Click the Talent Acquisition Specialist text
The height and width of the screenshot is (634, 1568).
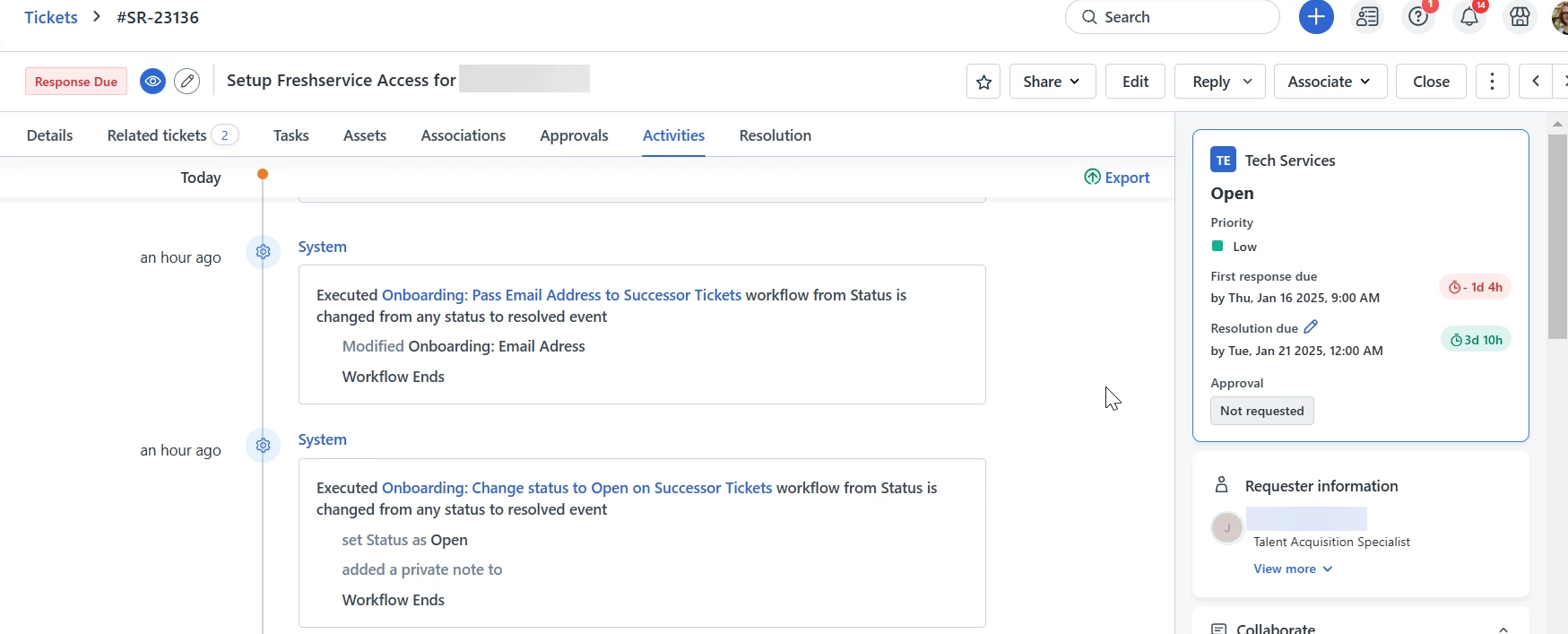pos(1331,542)
